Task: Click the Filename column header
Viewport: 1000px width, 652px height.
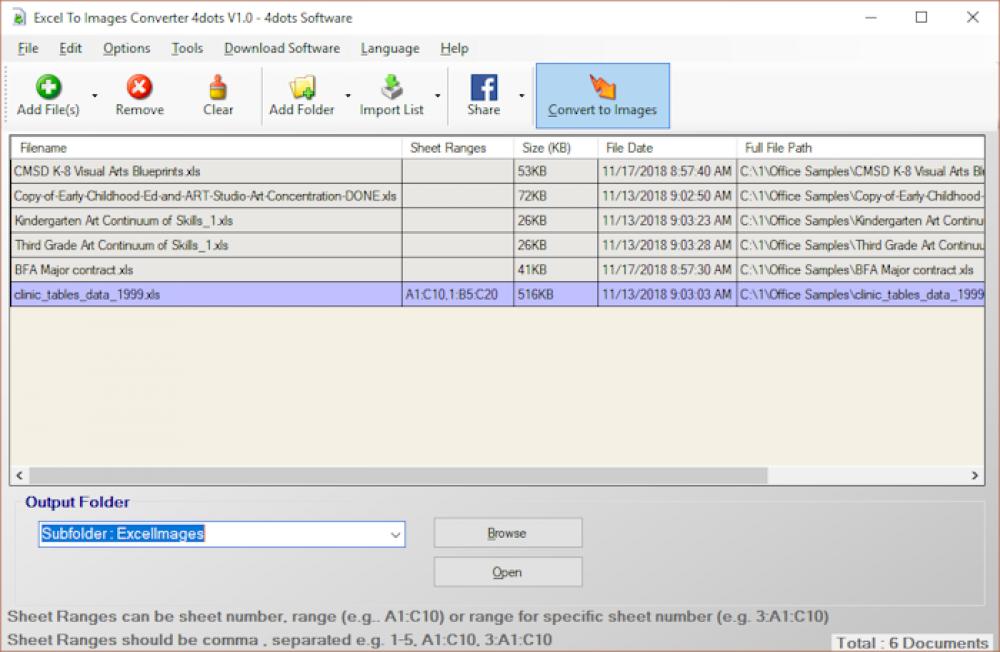Action: coord(200,147)
